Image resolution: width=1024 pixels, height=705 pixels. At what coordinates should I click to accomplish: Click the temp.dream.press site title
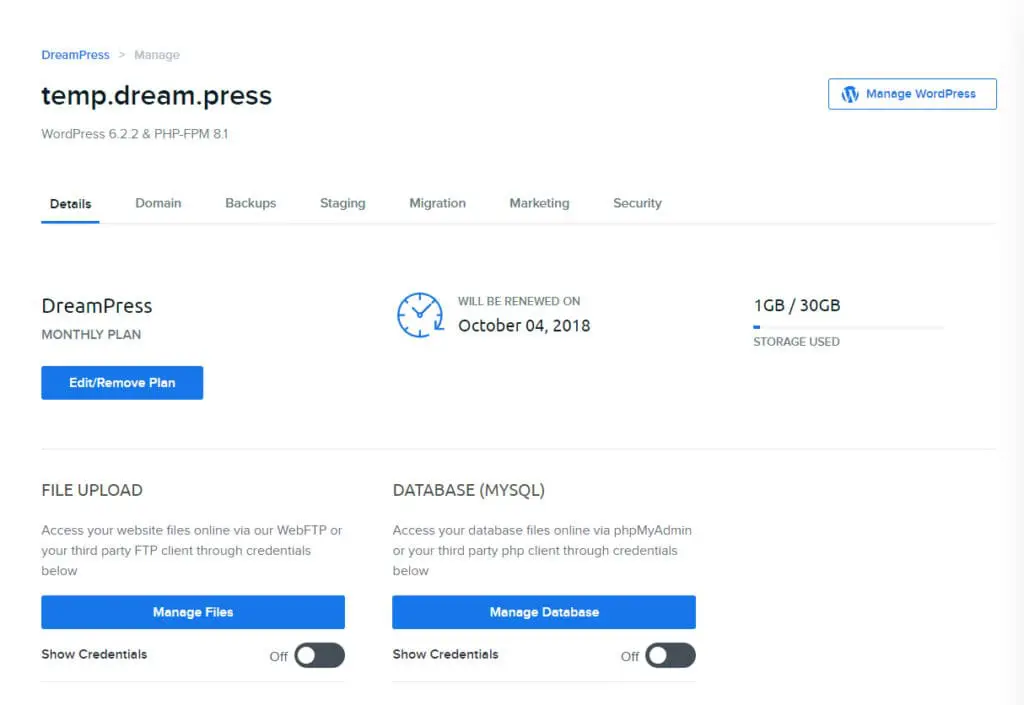click(x=156, y=96)
